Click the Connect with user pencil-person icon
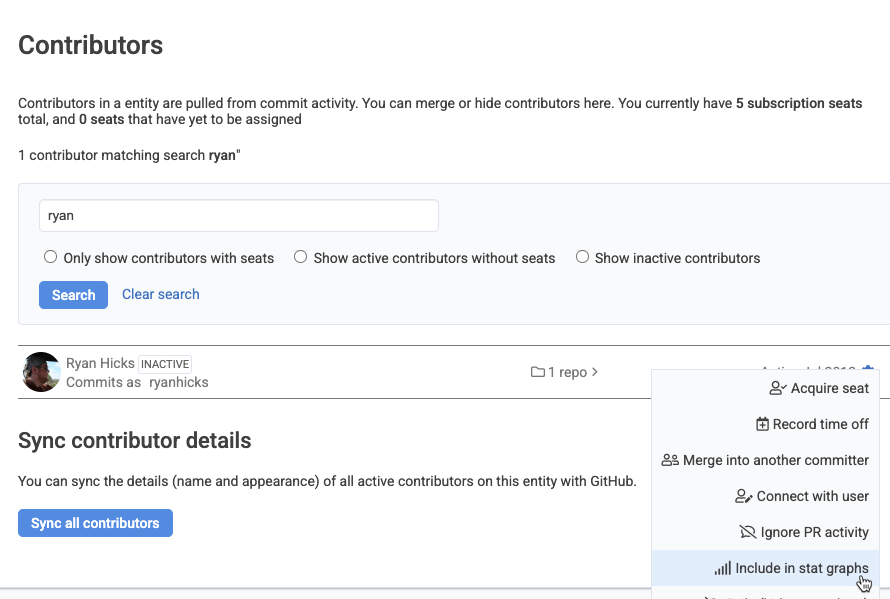Image resolution: width=890 pixels, height=599 pixels. (x=743, y=496)
